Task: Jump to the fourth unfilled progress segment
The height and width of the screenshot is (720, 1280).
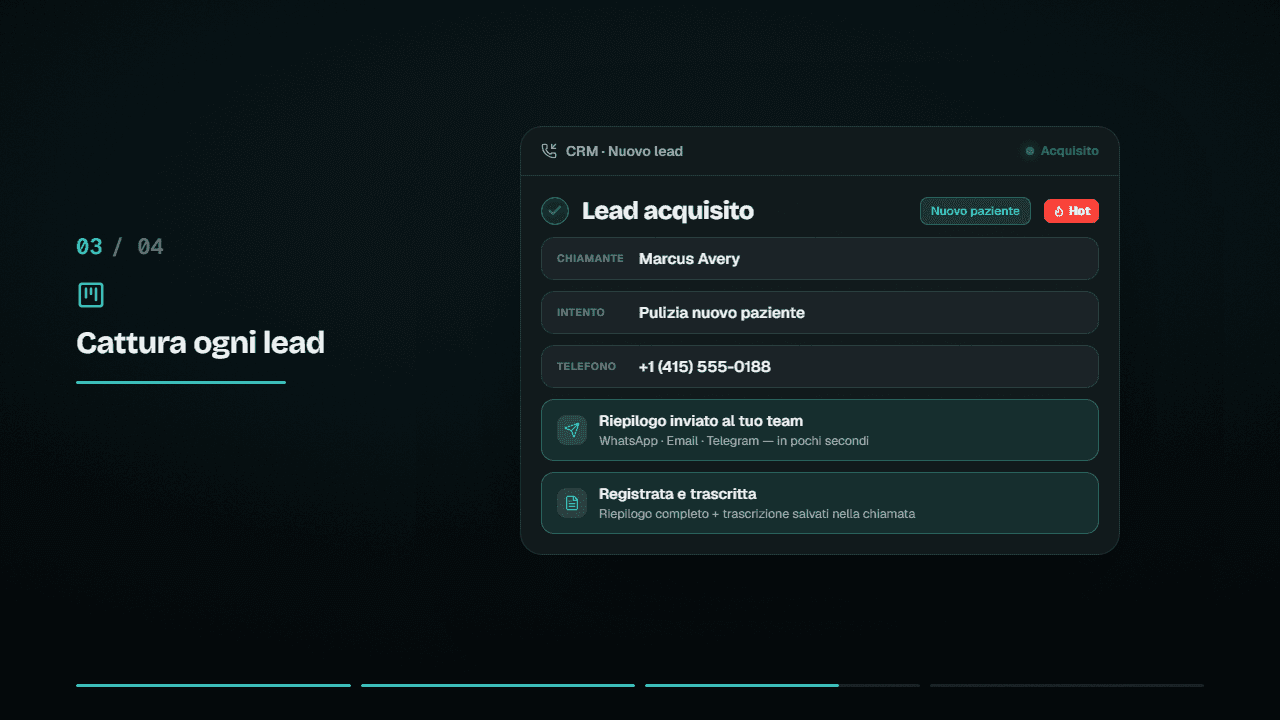Action: [x=1067, y=685]
